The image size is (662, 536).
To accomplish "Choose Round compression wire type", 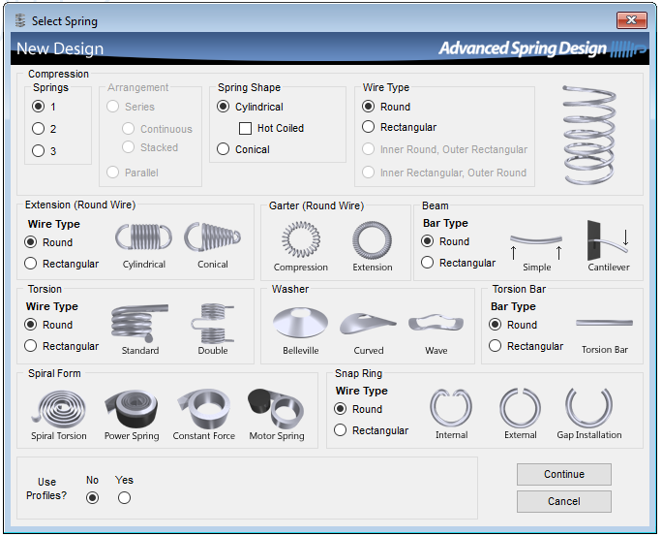I will [x=368, y=106].
